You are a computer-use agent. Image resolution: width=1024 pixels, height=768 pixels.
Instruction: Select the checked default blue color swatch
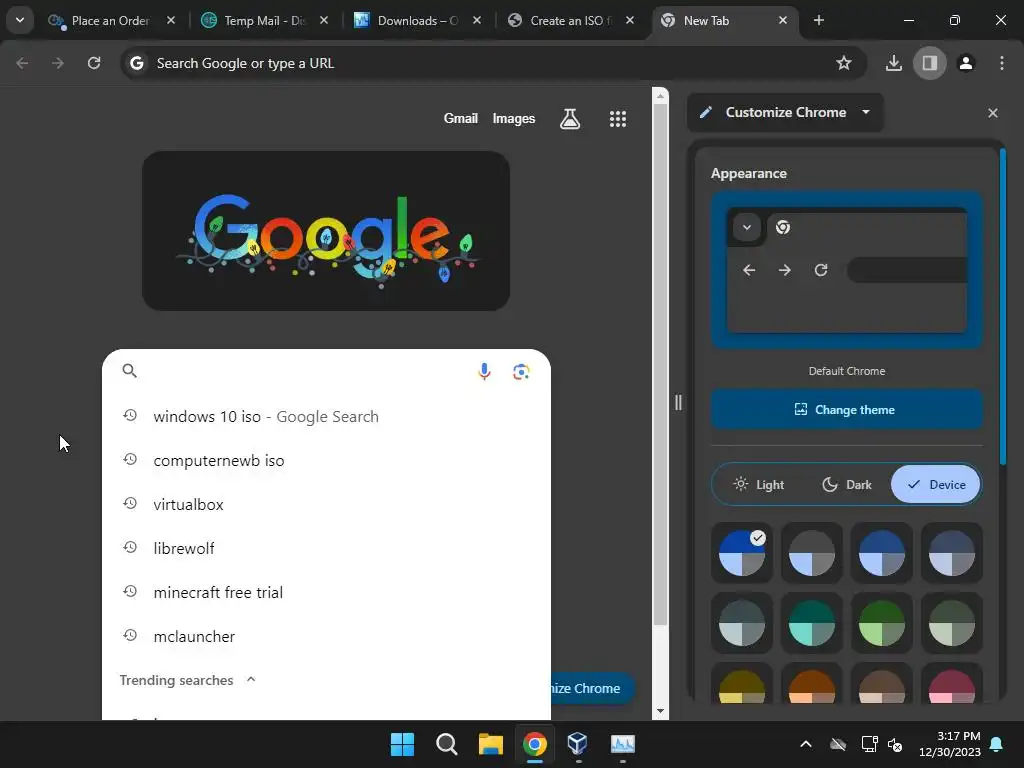(x=742, y=553)
